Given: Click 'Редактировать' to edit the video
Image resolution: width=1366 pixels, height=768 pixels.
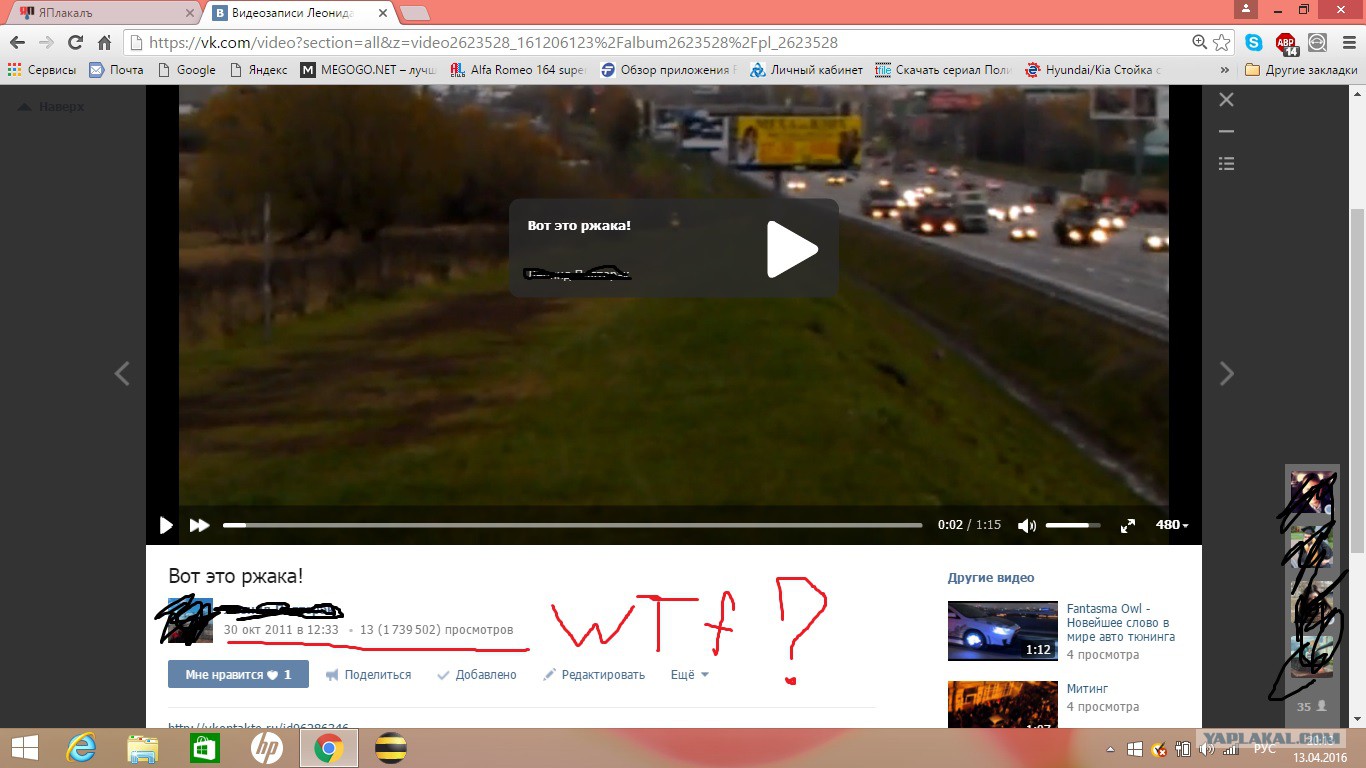Looking at the screenshot, I should coord(594,675).
